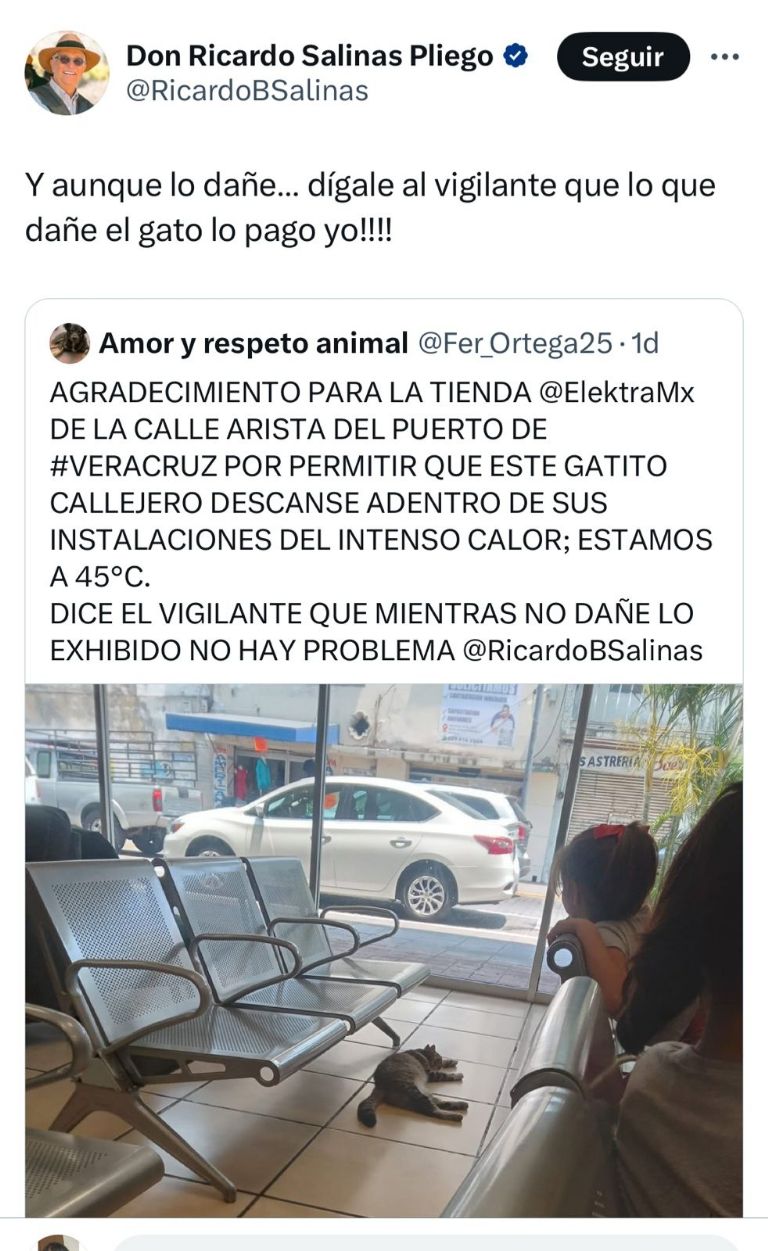Open the cat photo in quoted tweet
This screenshot has height=1251, width=768.
[x=384, y=950]
